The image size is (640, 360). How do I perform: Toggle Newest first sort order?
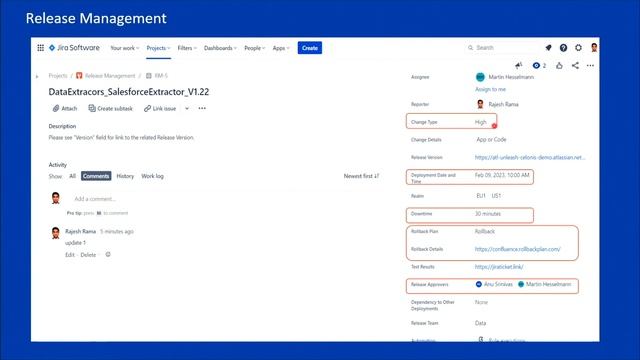(361, 176)
